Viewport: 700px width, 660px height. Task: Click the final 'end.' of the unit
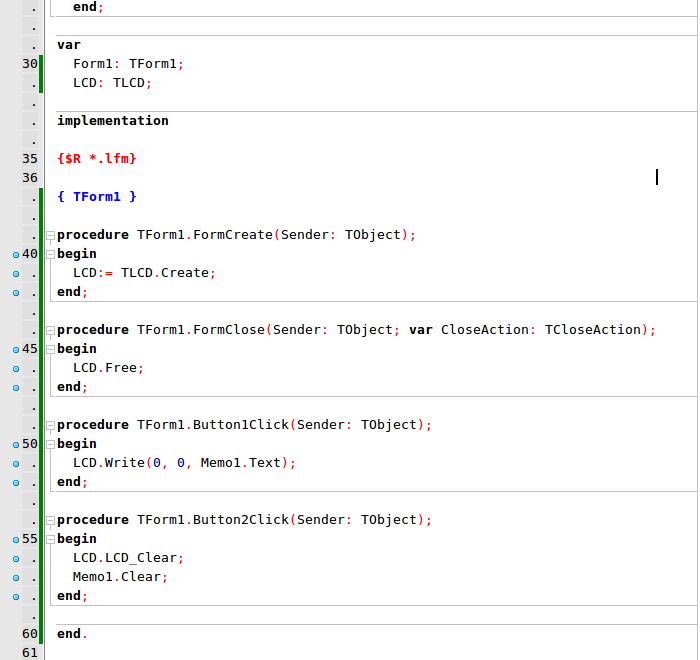pyautogui.click(x=72, y=634)
